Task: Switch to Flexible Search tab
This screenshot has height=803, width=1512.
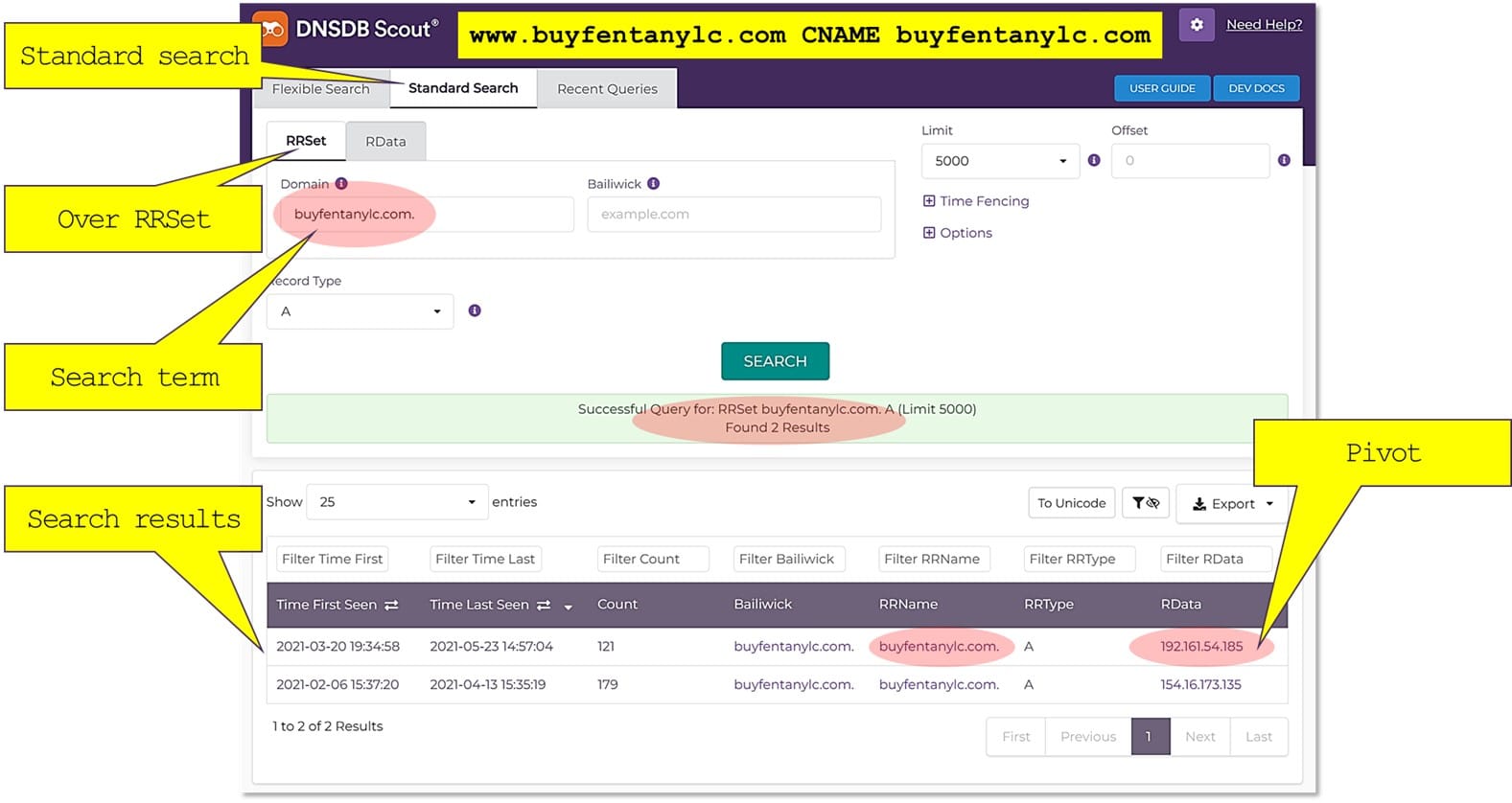Action: pyautogui.click(x=320, y=89)
